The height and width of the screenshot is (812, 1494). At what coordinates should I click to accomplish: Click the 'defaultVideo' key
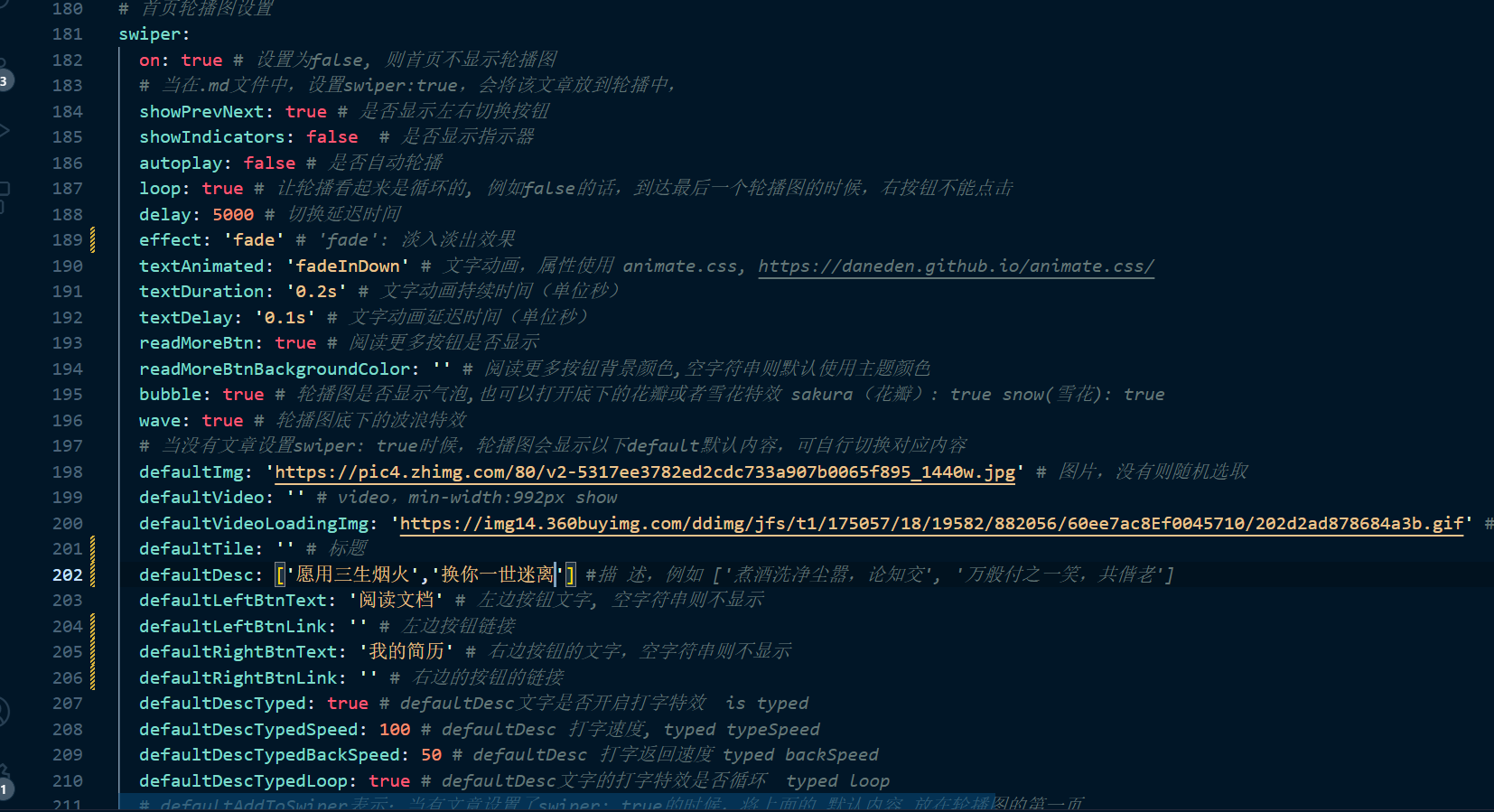[x=201, y=498]
